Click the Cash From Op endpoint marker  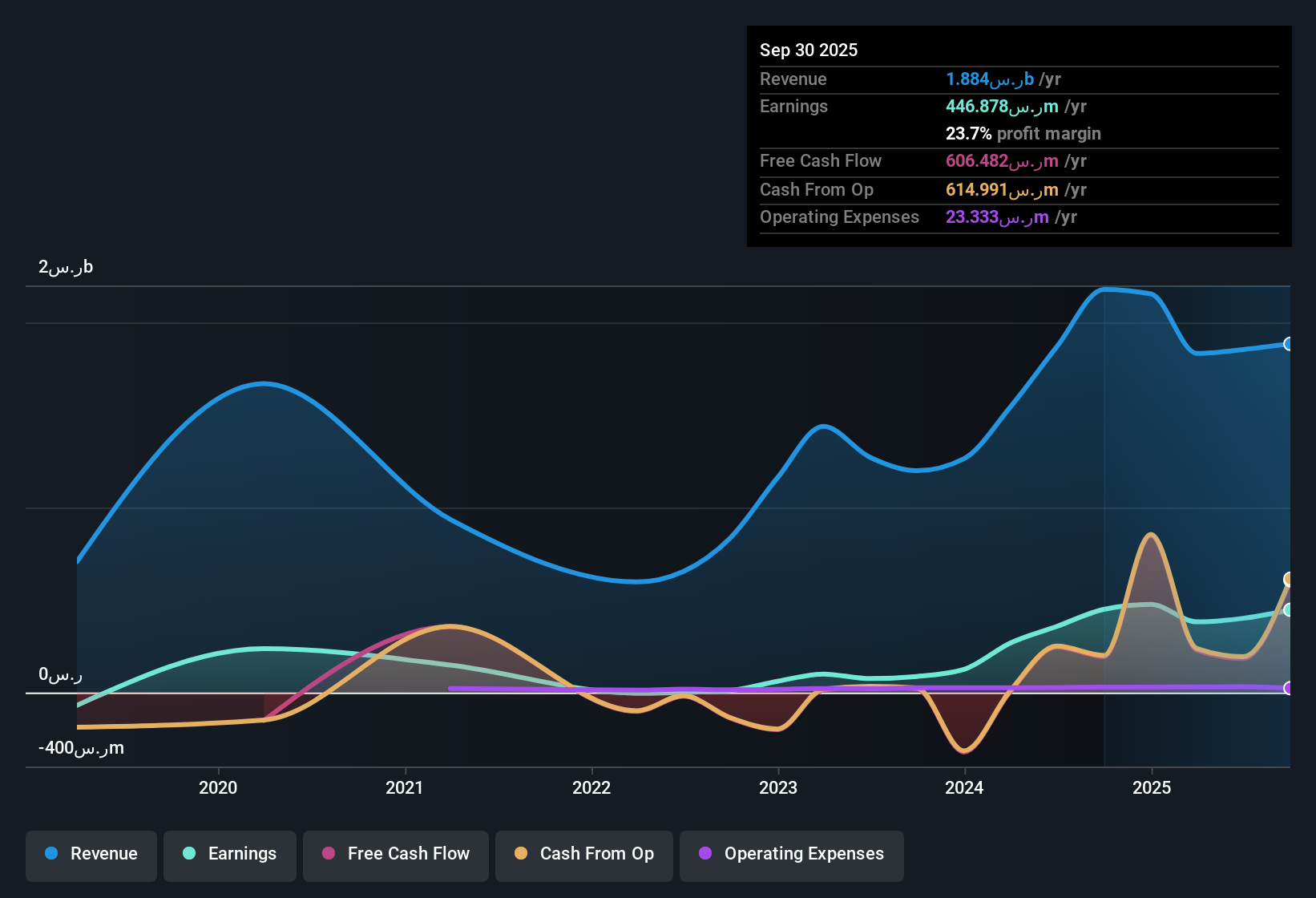[x=1288, y=577]
